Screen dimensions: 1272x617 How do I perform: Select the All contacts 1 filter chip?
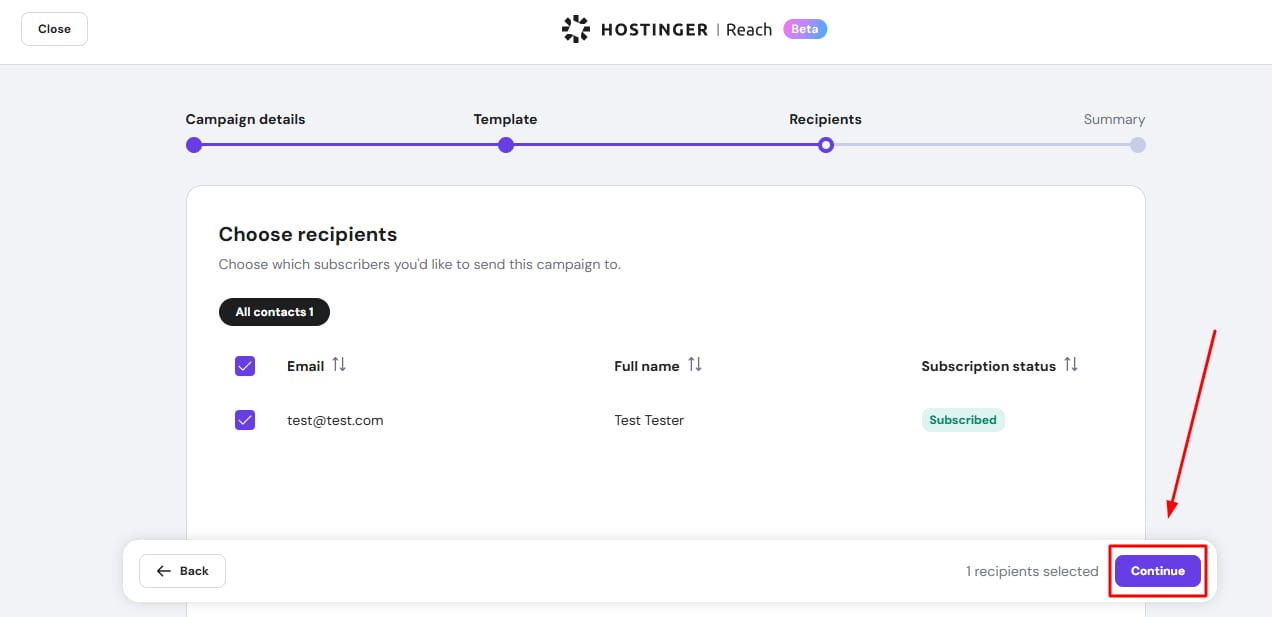(x=274, y=312)
